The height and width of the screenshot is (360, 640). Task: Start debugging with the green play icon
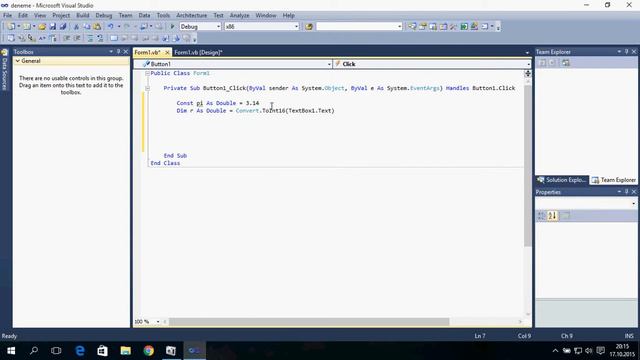click(x=172, y=27)
